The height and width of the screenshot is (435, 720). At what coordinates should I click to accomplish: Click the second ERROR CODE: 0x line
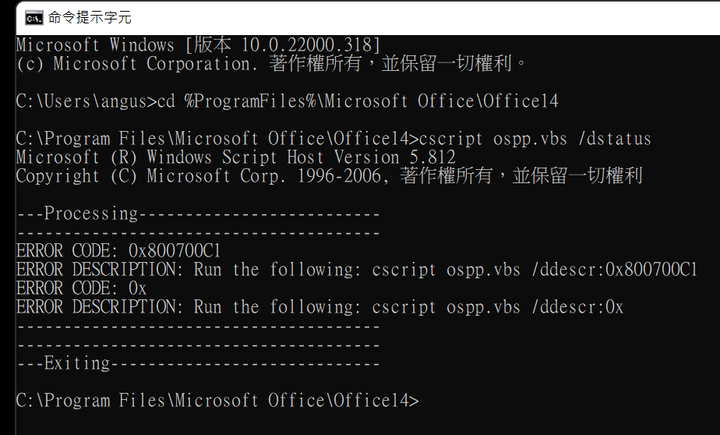pyautogui.click(x=81, y=288)
